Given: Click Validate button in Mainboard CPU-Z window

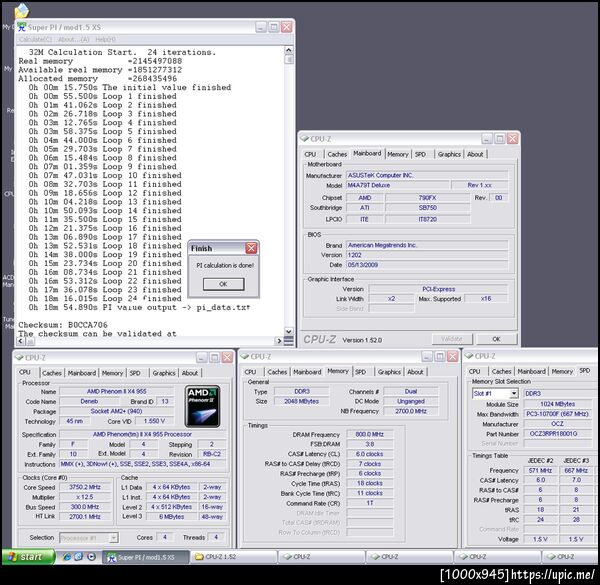Looking at the screenshot, I should click(x=452, y=339).
